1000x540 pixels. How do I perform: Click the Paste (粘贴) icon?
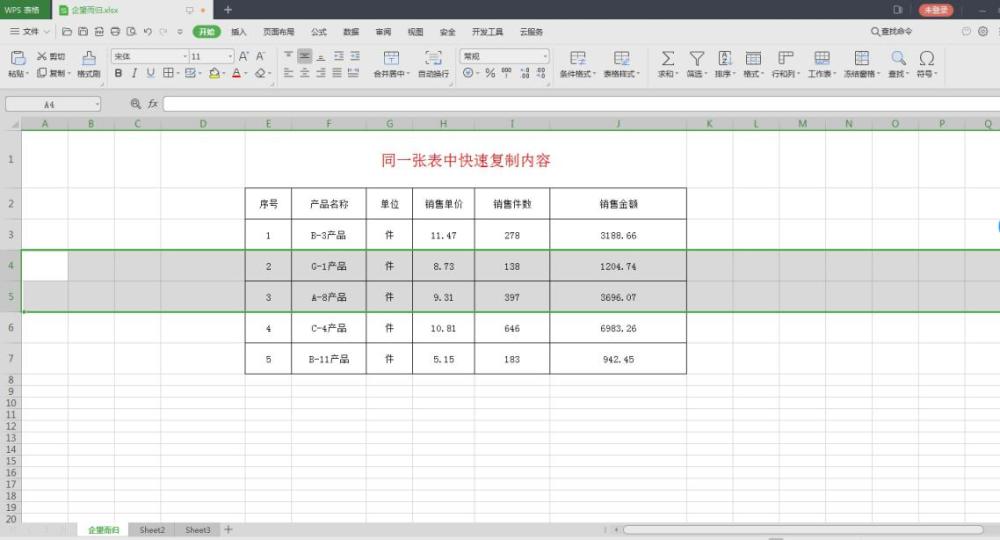[x=18, y=59]
